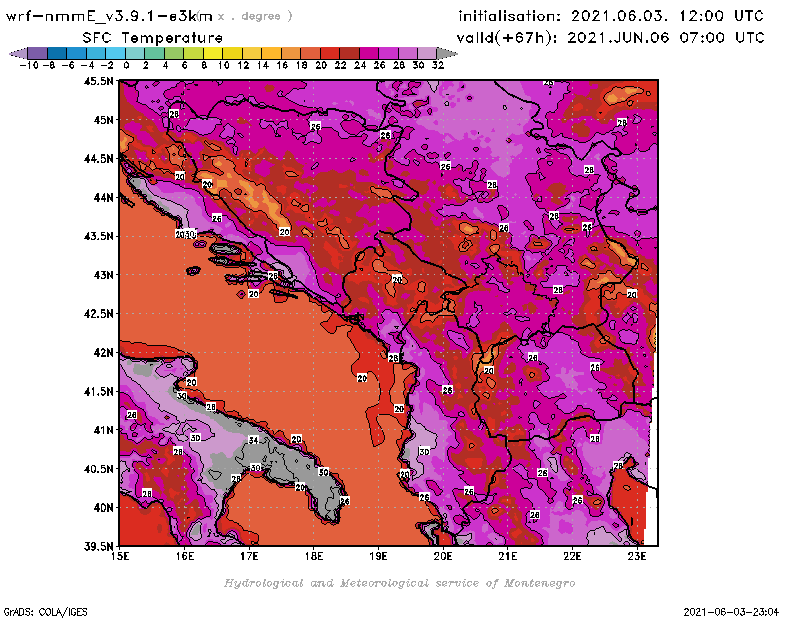Pick the green swatch between 4 and 6

click(x=174, y=53)
